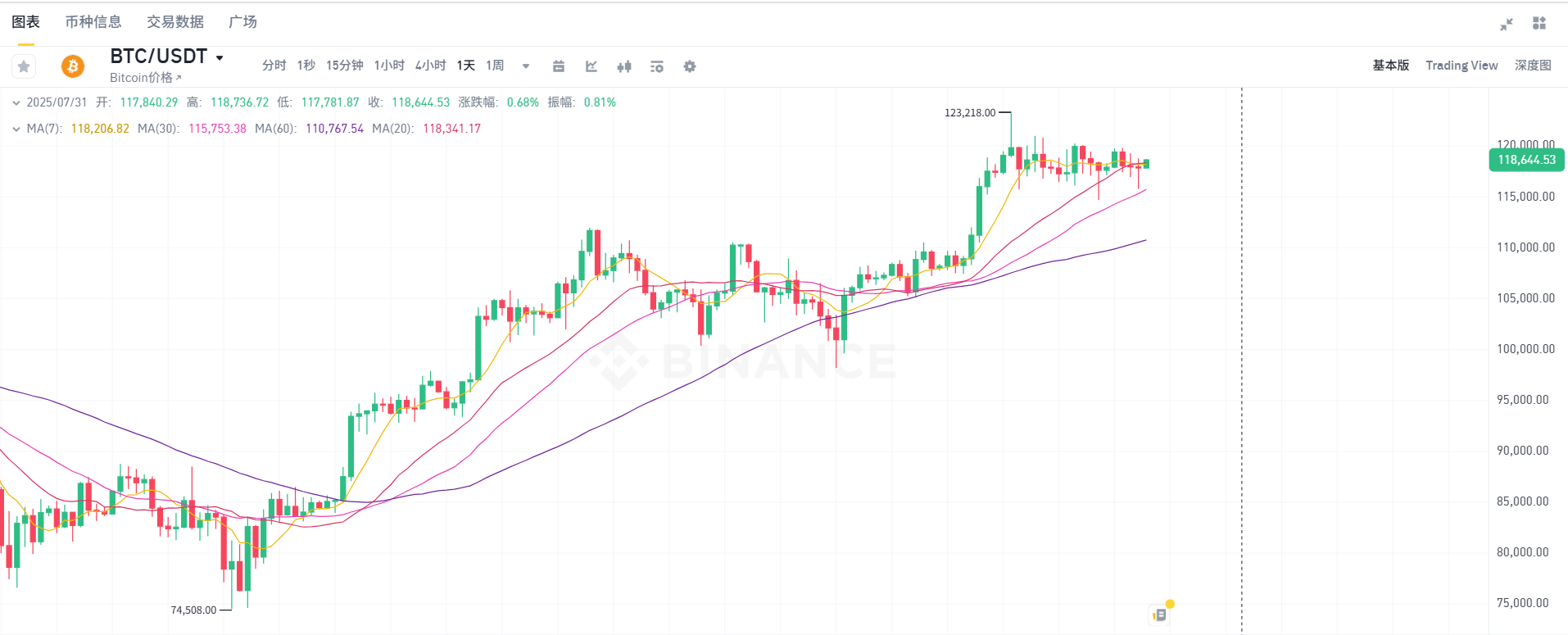Select the 基本版 basic chart mode

(1391, 66)
